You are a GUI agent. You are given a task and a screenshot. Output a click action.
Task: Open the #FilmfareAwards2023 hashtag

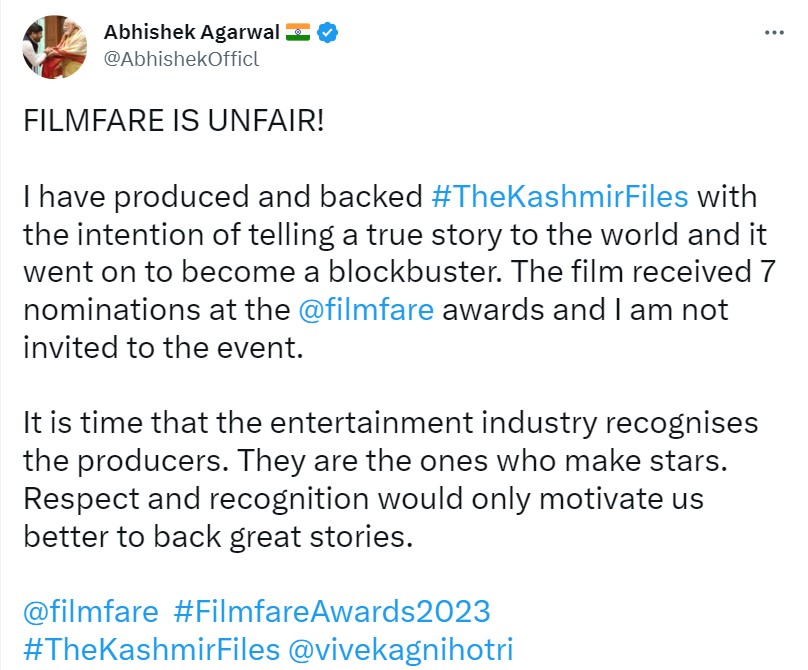point(331,609)
